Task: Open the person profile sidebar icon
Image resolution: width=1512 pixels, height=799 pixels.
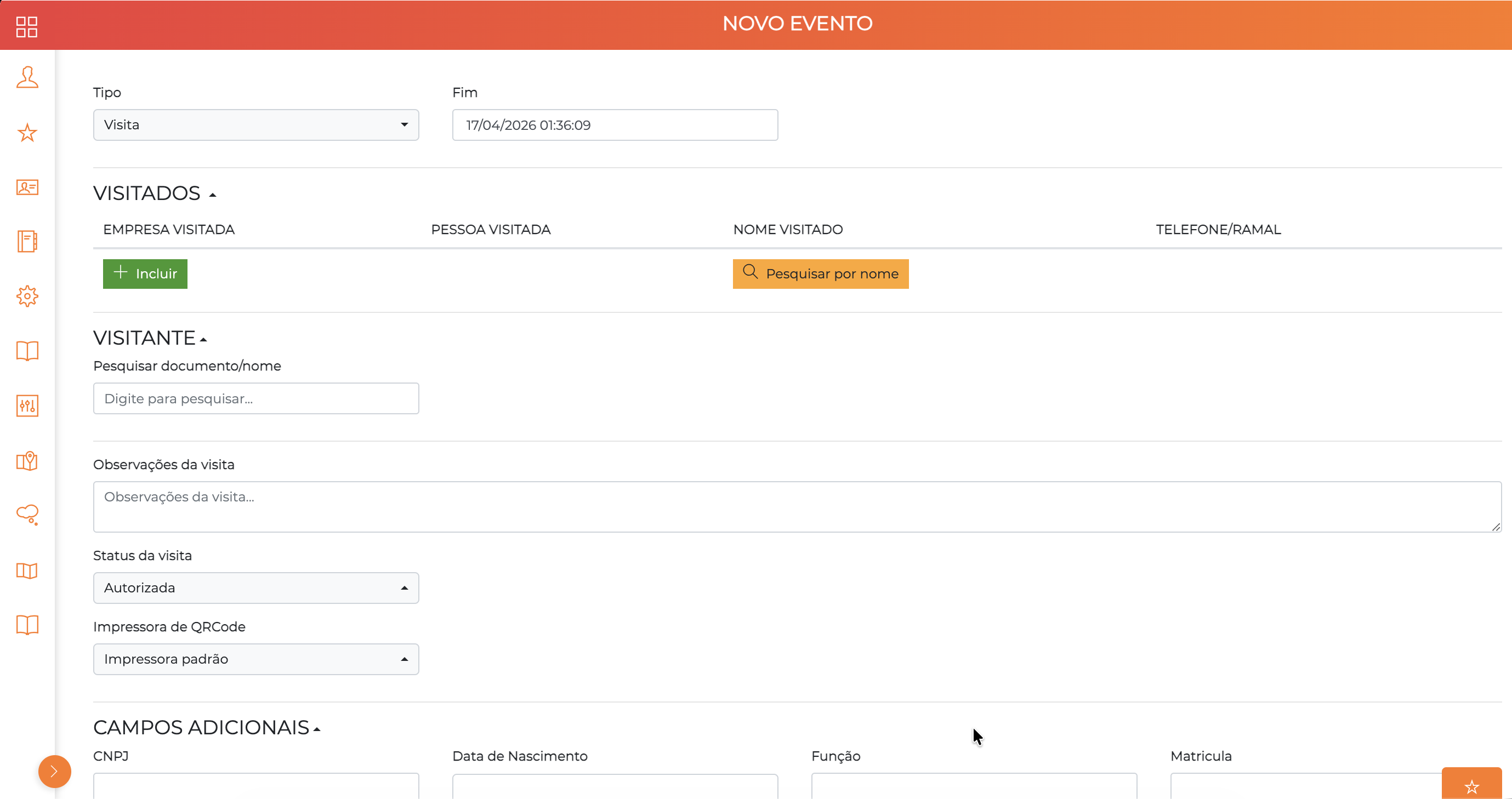Action: pyautogui.click(x=27, y=77)
